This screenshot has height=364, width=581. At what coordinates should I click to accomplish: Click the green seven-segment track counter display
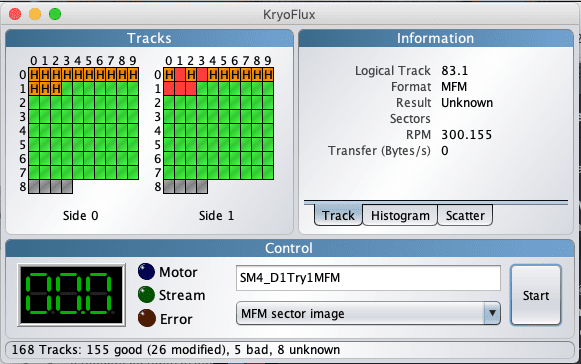click(x=71, y=295)
